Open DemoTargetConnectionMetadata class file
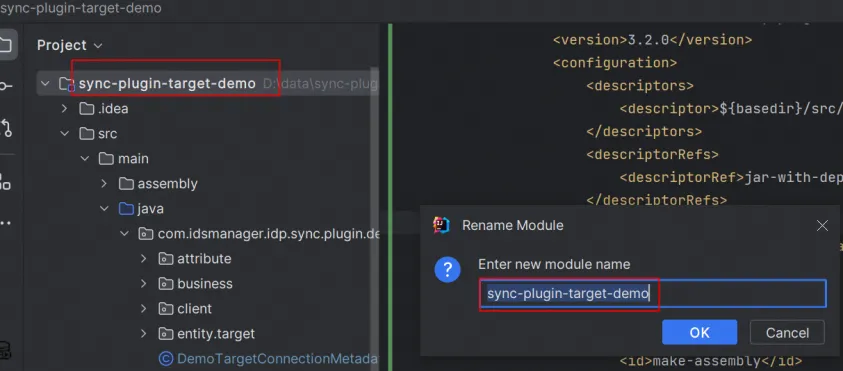The height and width of the screenshot is (371, 843). [269, 359]
